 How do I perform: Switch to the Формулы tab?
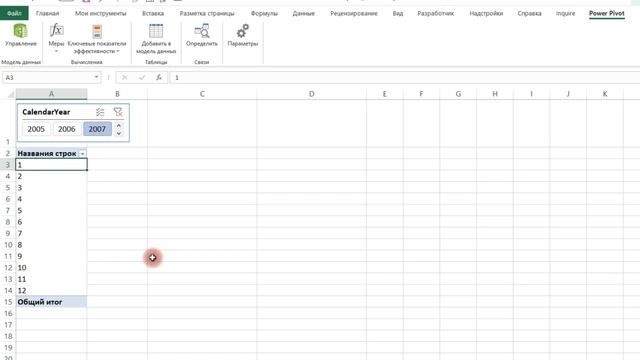tap(264, 13)
